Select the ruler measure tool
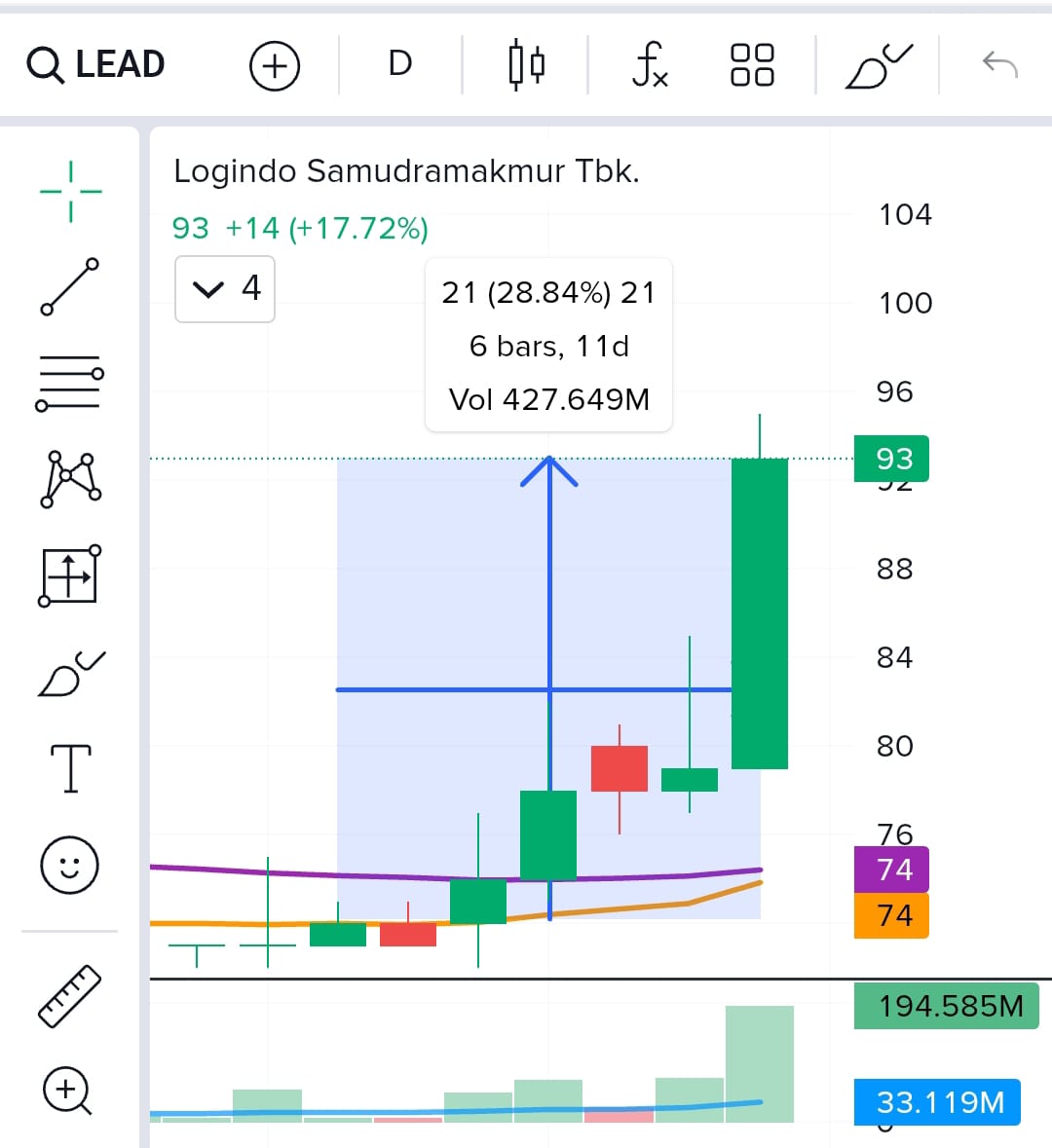Image resolution: width=1052 pixels, height=1148 pixels. tap(69, 996)
